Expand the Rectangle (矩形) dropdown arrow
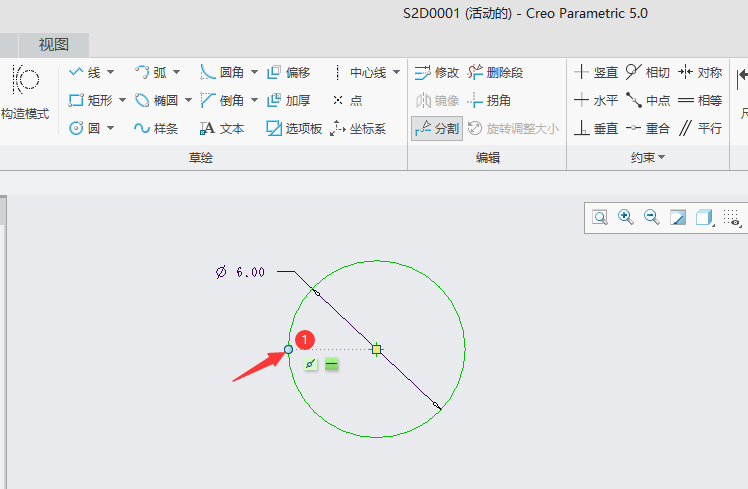The width and height of the screenshot is (748, 489). click(122, 100)
